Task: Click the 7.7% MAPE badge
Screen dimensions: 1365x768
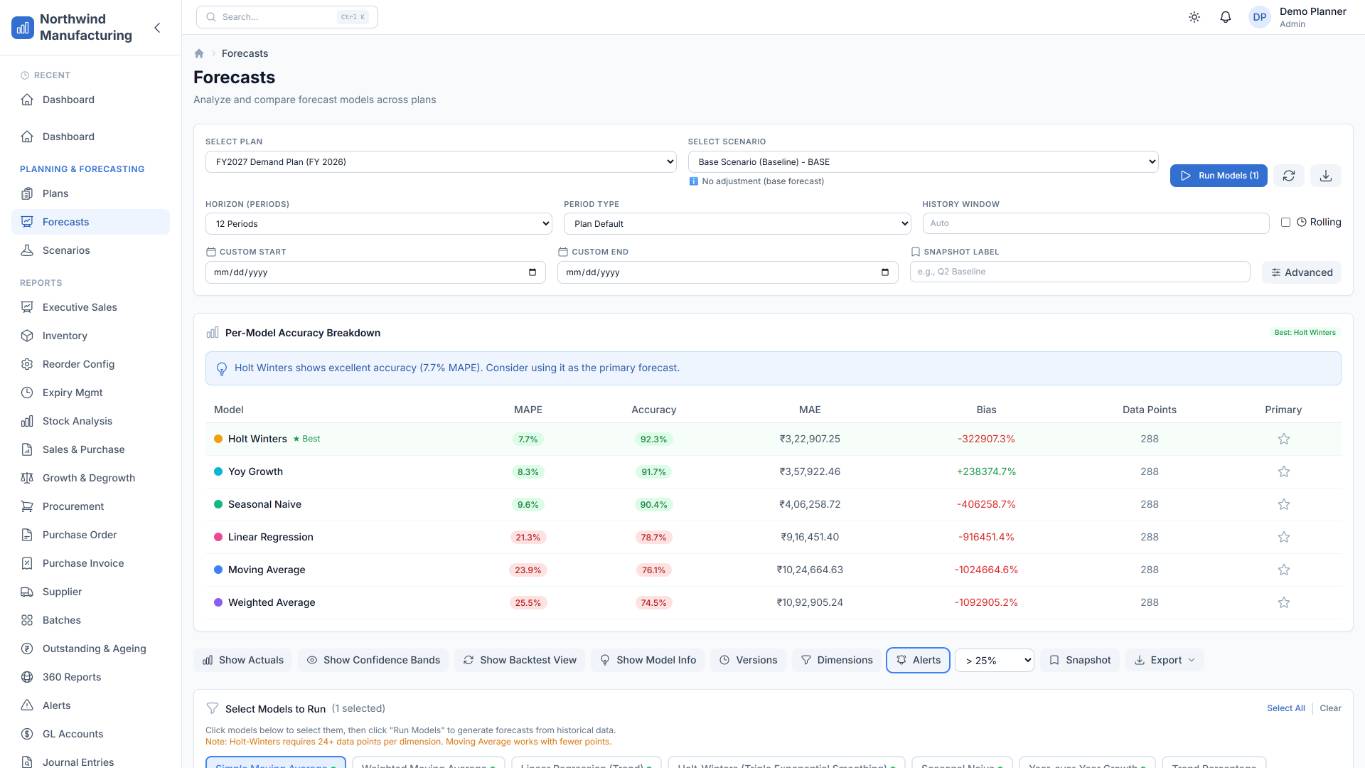Action: [x=528, y=439]
